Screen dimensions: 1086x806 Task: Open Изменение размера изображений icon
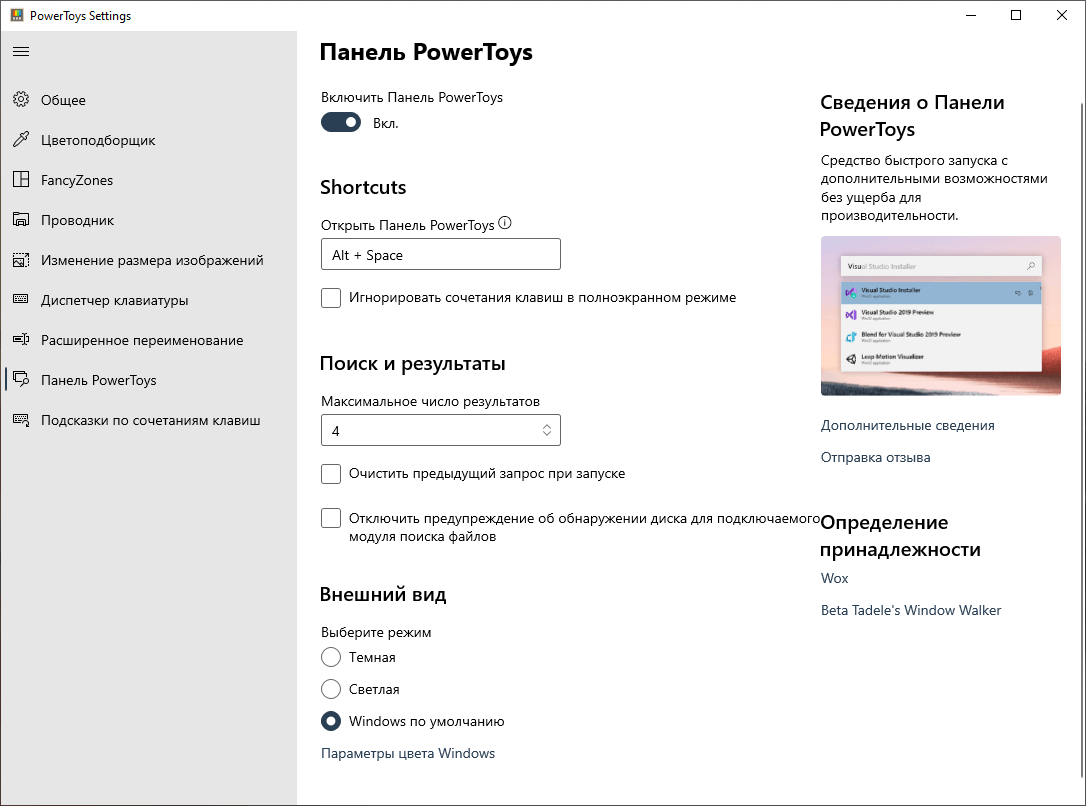pyautogui.click(x=21, y=260)
